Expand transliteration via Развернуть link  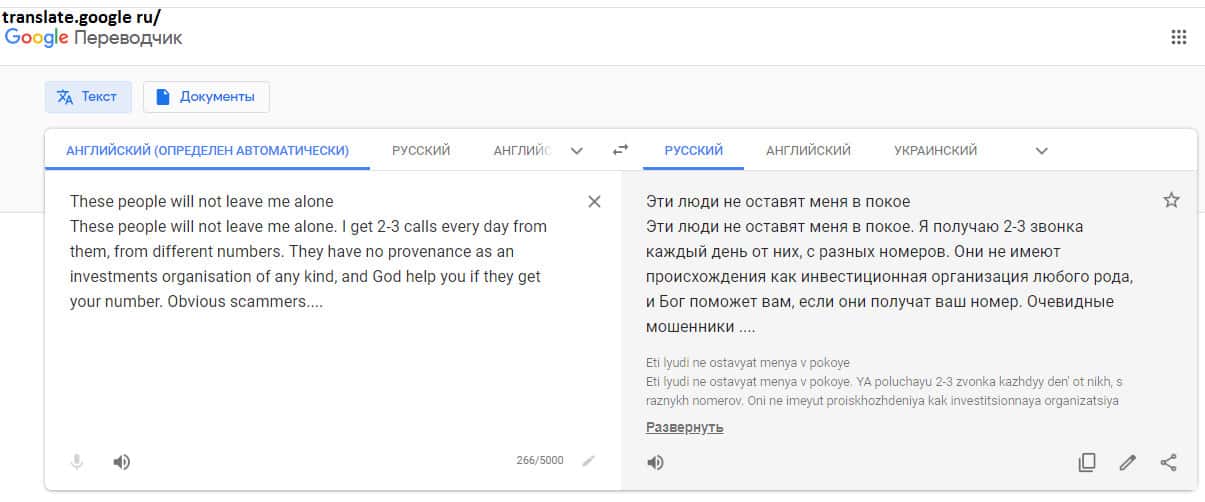(x=684, y=428)
